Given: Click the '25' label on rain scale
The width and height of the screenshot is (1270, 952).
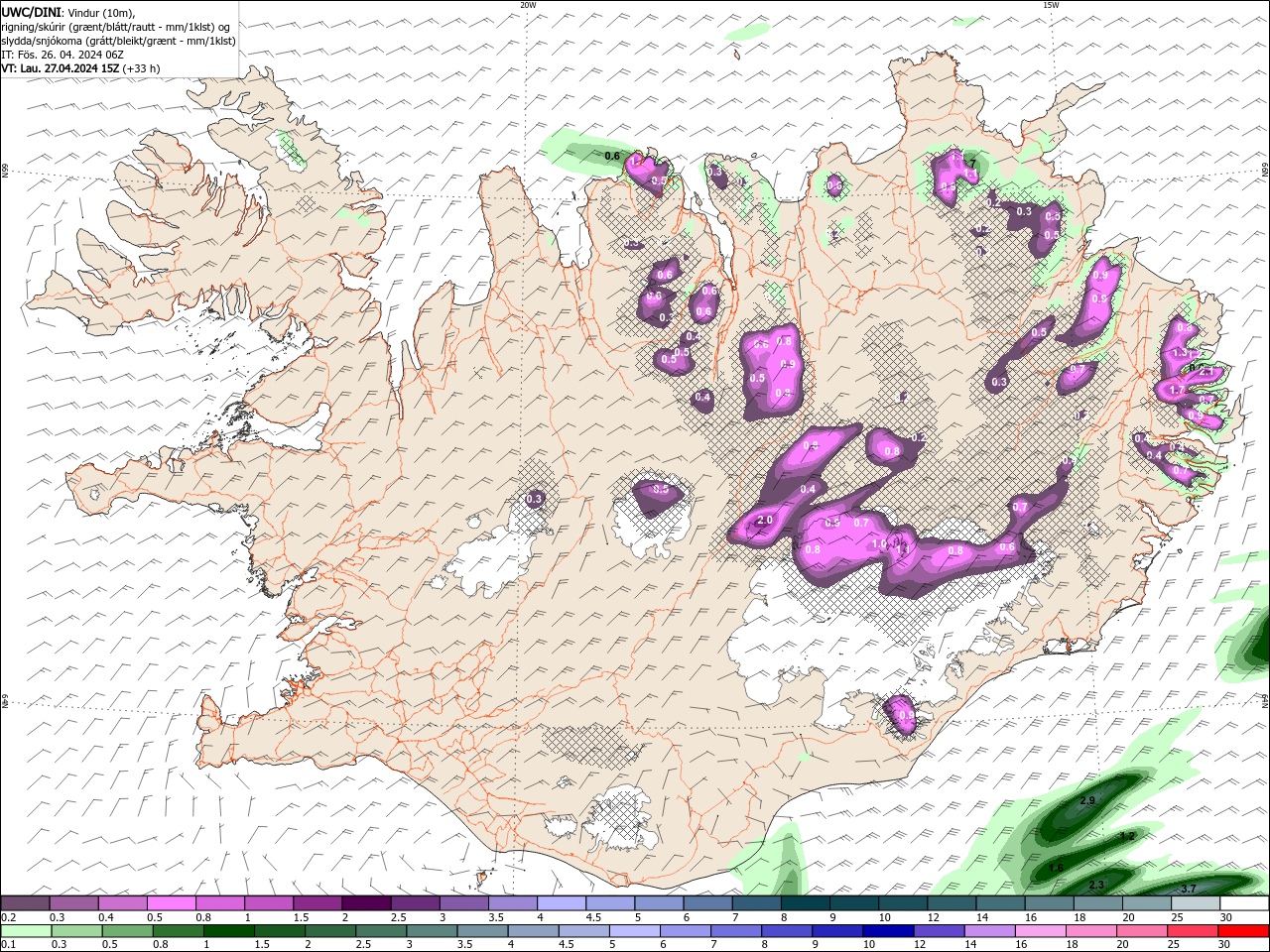Looking at the screenshot, I should click(x=1176, y=944).
